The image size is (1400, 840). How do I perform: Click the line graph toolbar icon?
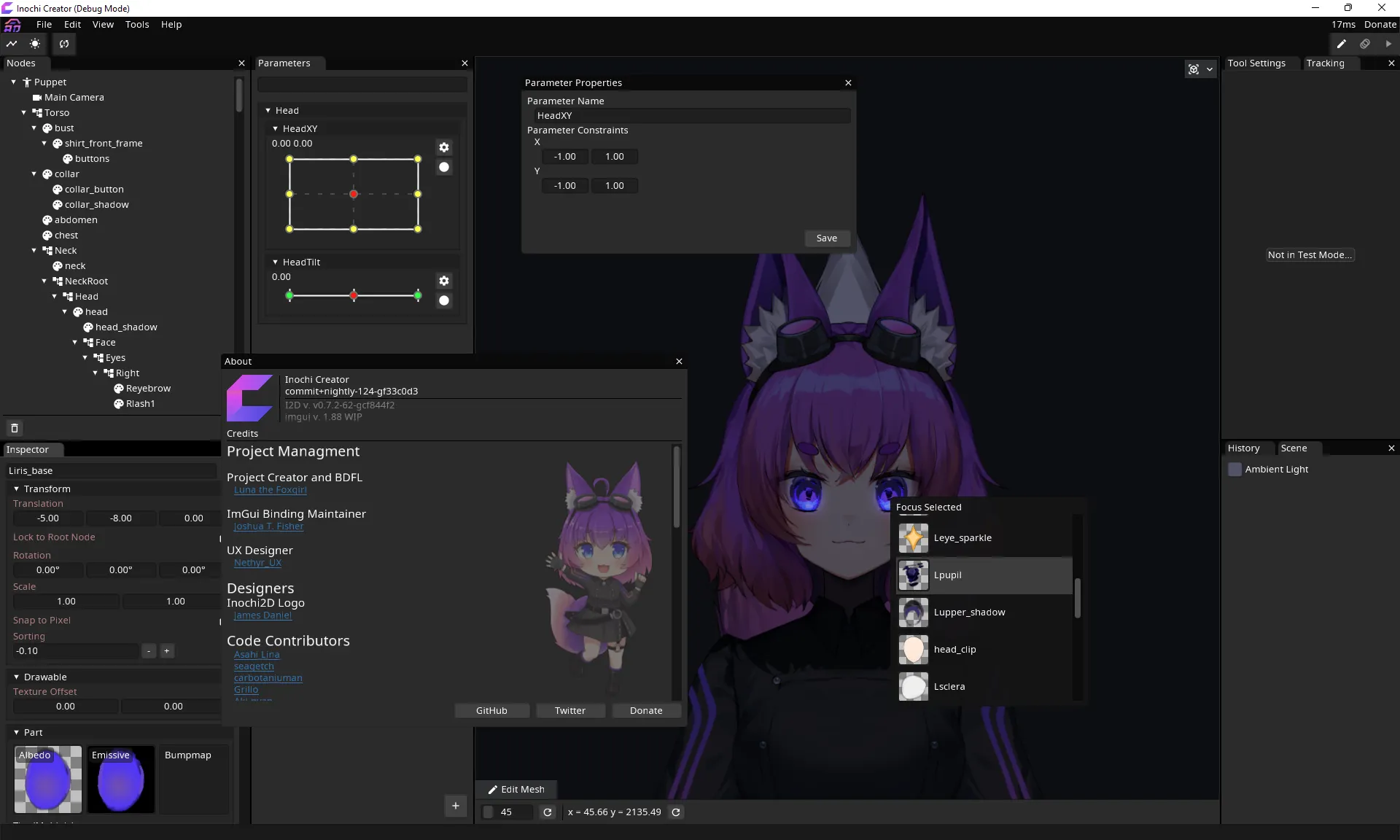pyautogui.click(x=12, y=44)
